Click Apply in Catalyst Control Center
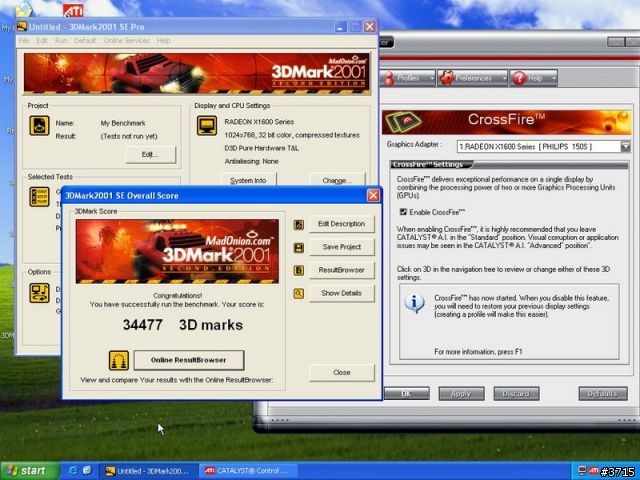 point(461,394)
